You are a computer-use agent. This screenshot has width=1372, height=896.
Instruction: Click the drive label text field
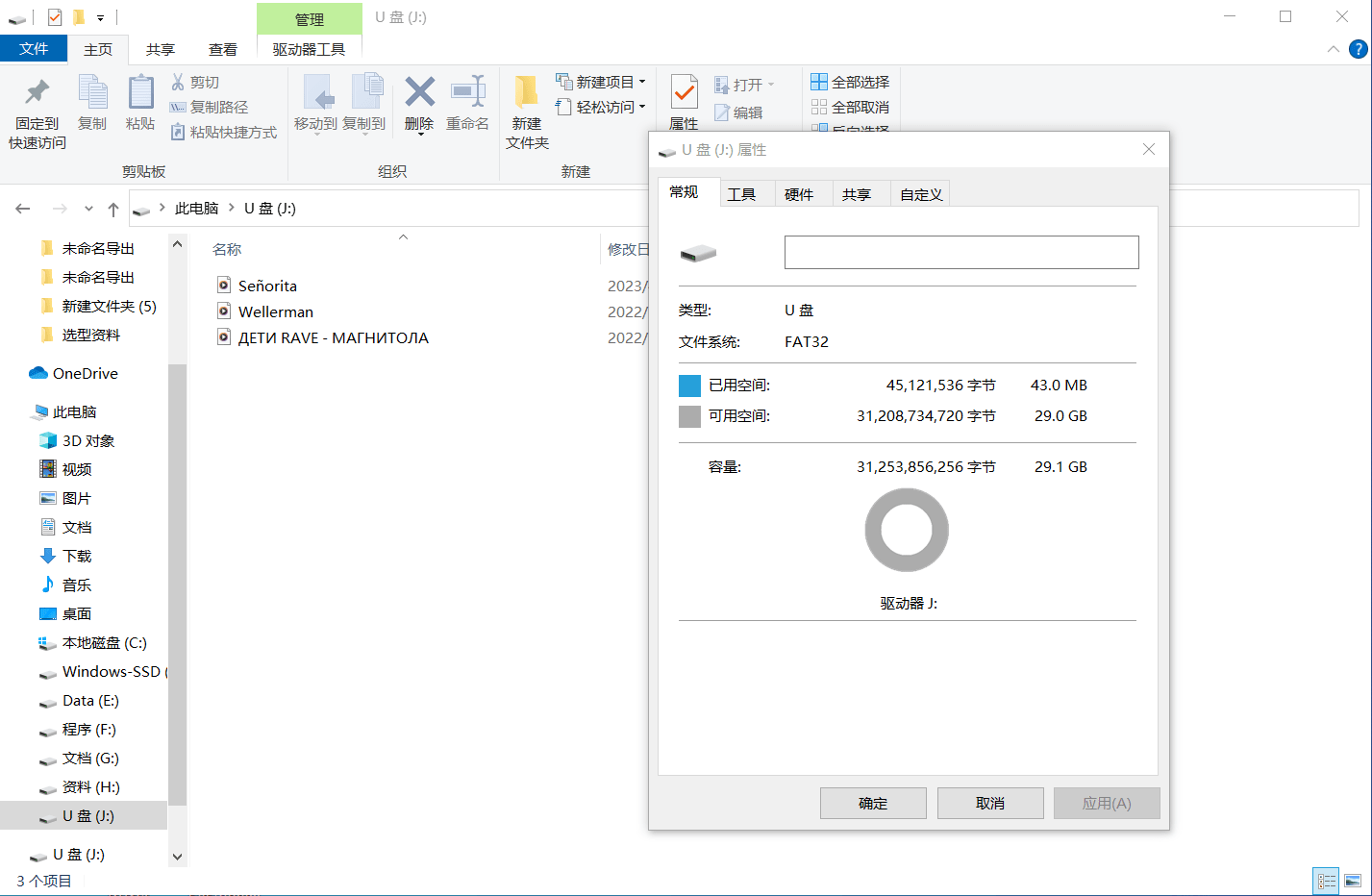(x=961, y=253)
